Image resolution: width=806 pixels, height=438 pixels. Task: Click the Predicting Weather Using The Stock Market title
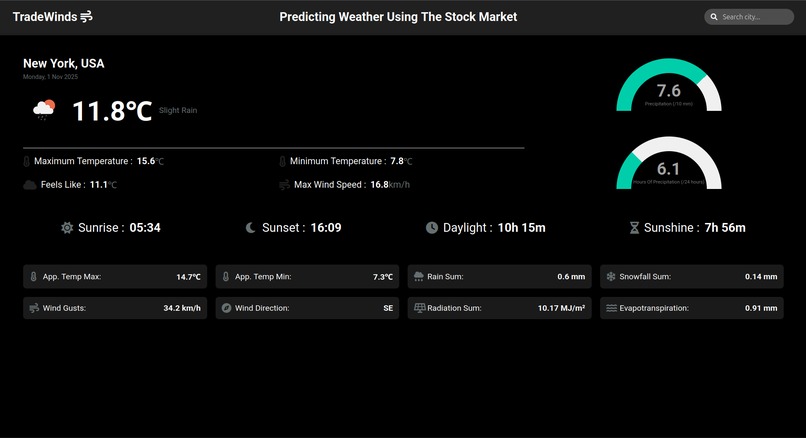point(398,17)
